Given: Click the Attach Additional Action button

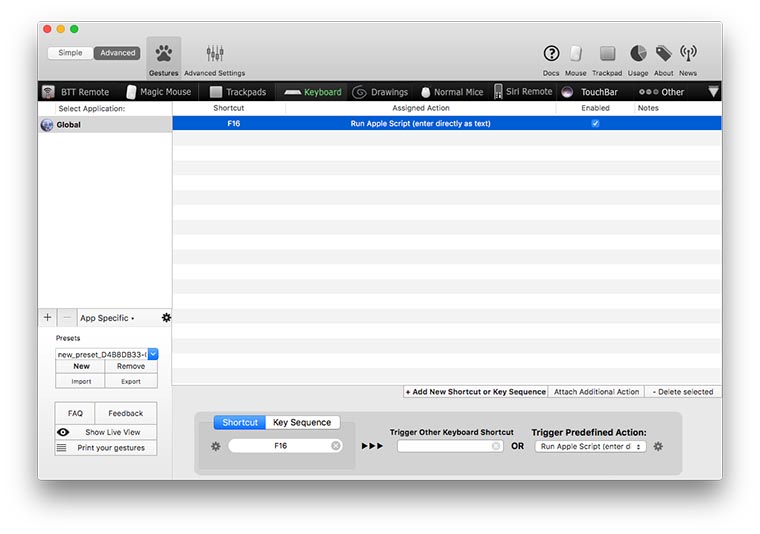Looking at the screenshot, I should coord(596,392).
